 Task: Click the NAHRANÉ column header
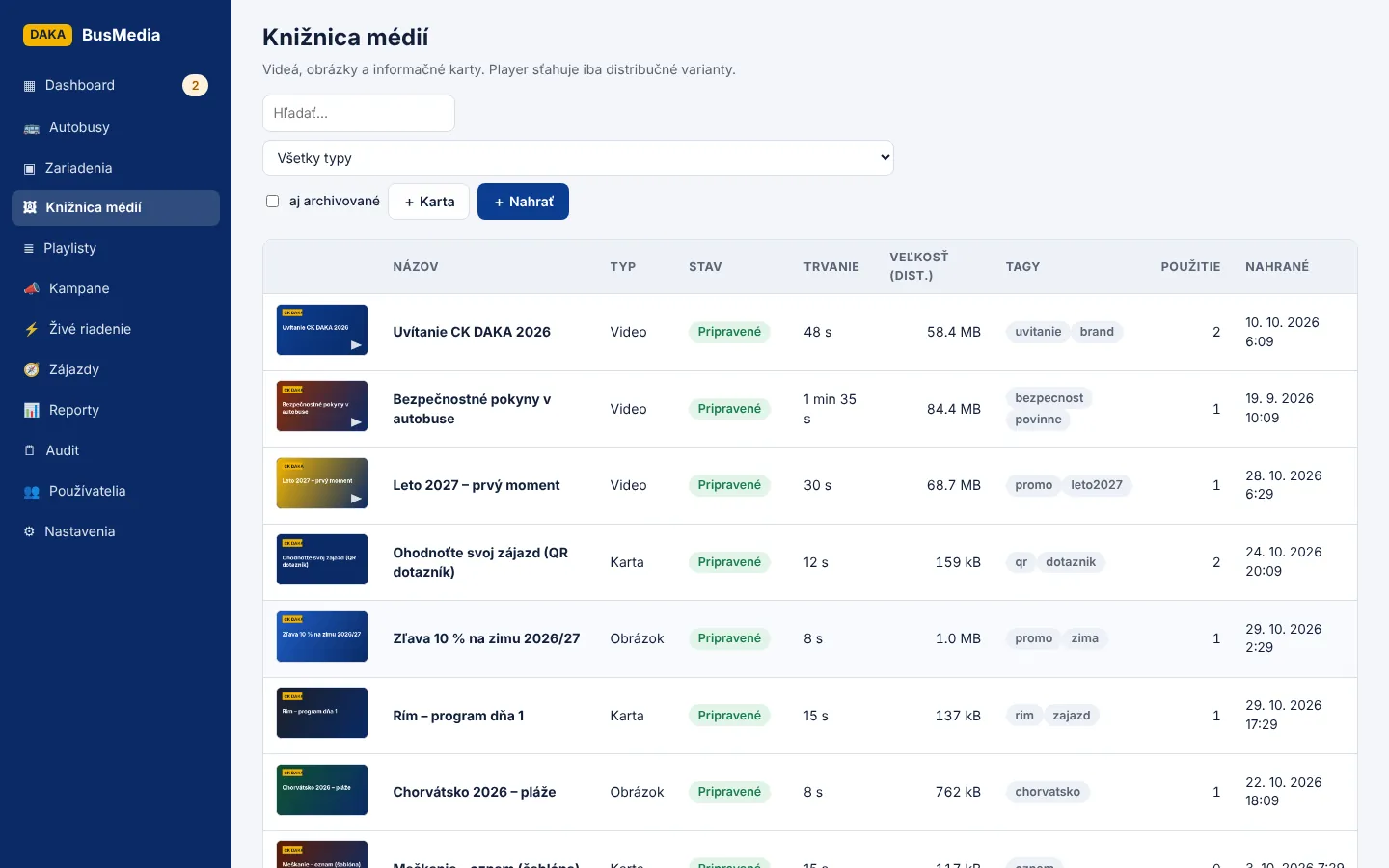click(1277, 267)
